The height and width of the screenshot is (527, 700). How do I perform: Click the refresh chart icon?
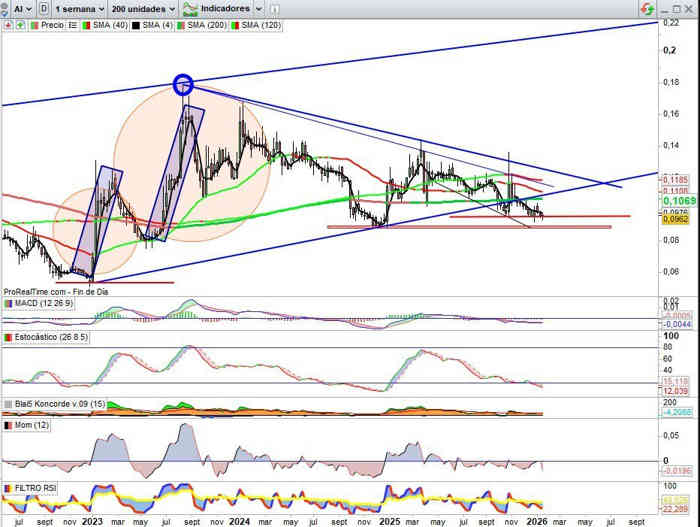pyautogui.click(x=649, y=8)
